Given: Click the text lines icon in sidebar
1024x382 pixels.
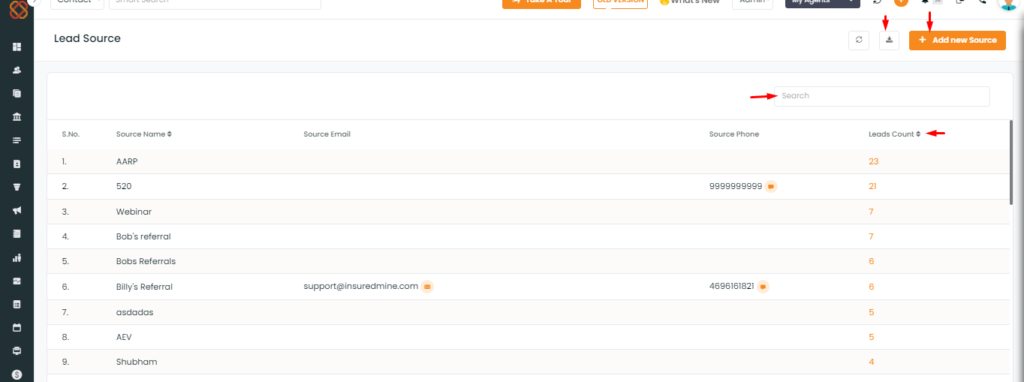Looking at the screenshot, I should (x=17, y=140).
